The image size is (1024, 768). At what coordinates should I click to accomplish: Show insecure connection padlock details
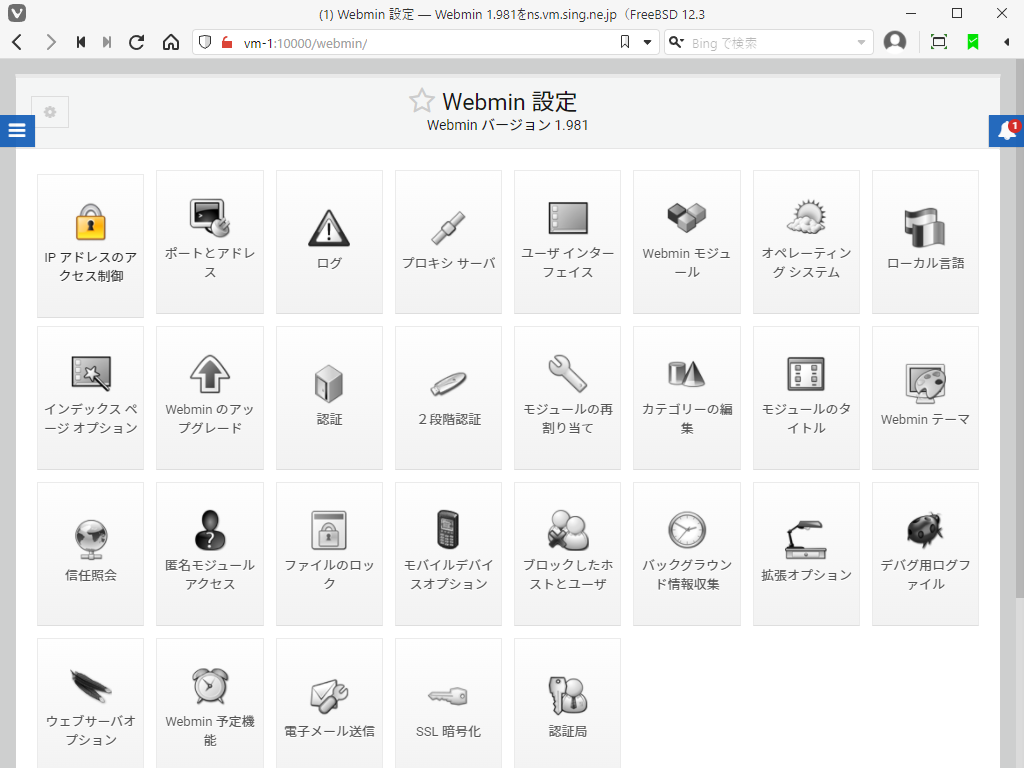(227, 42)
